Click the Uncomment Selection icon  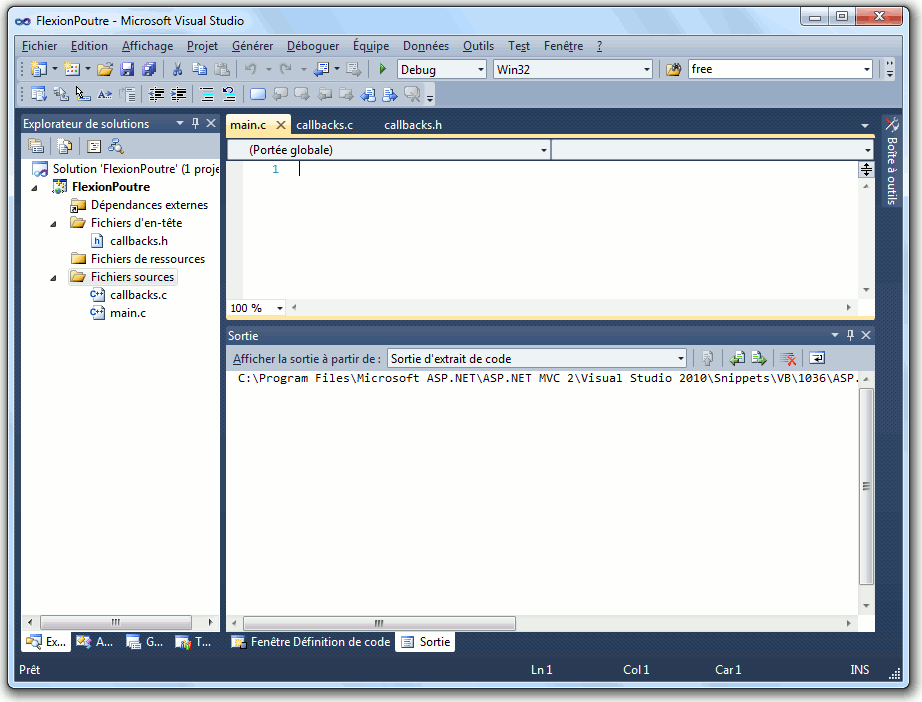click(x=229, y=94)
